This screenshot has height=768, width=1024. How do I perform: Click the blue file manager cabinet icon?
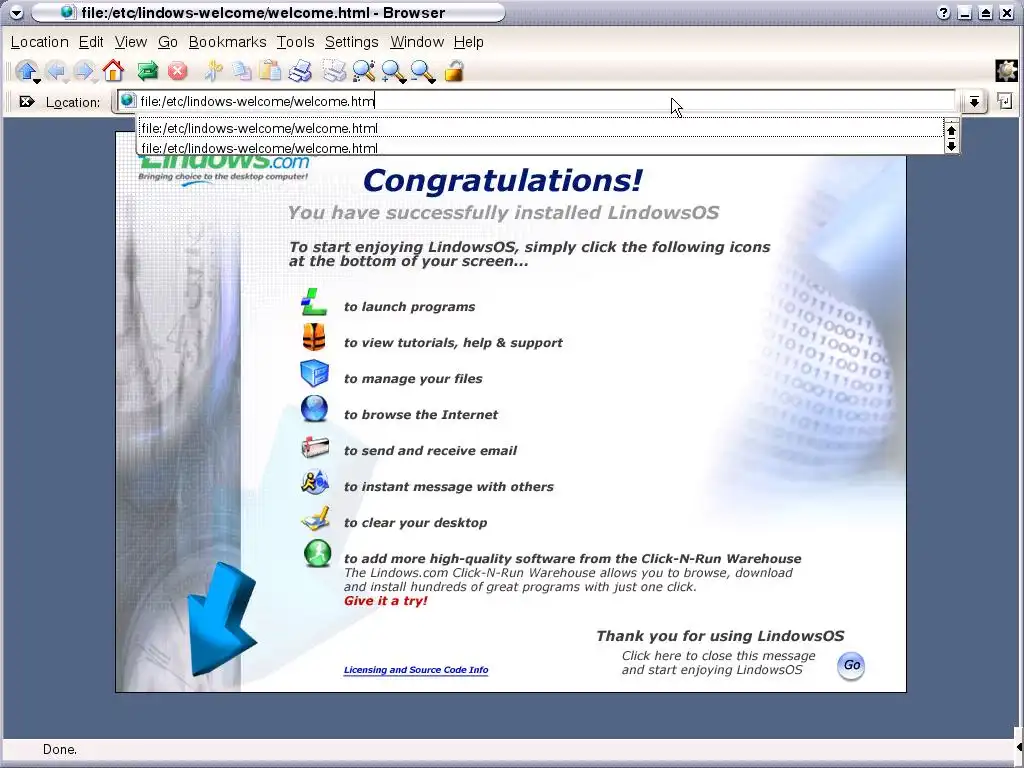[314, 374]
